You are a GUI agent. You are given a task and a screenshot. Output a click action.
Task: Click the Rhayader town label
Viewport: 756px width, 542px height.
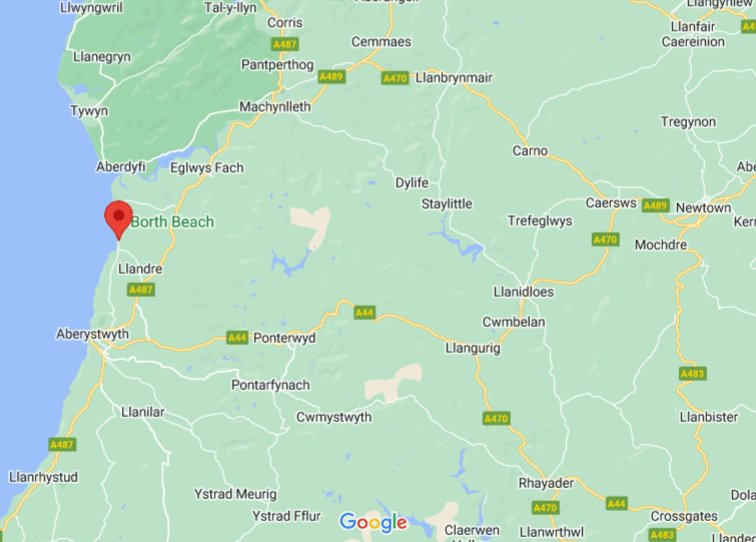[x=546, y=483]
